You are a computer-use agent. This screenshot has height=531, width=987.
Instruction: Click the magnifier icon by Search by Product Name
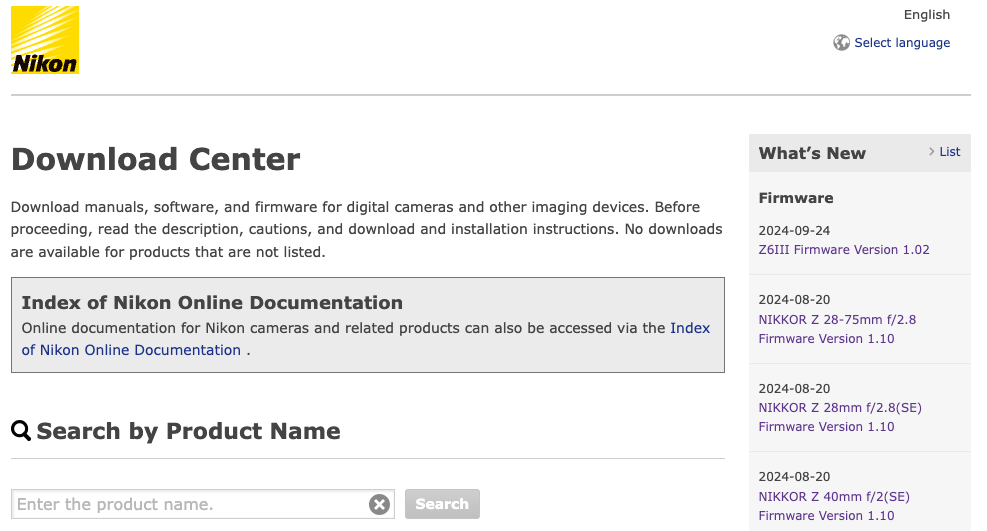coord(21,431)
